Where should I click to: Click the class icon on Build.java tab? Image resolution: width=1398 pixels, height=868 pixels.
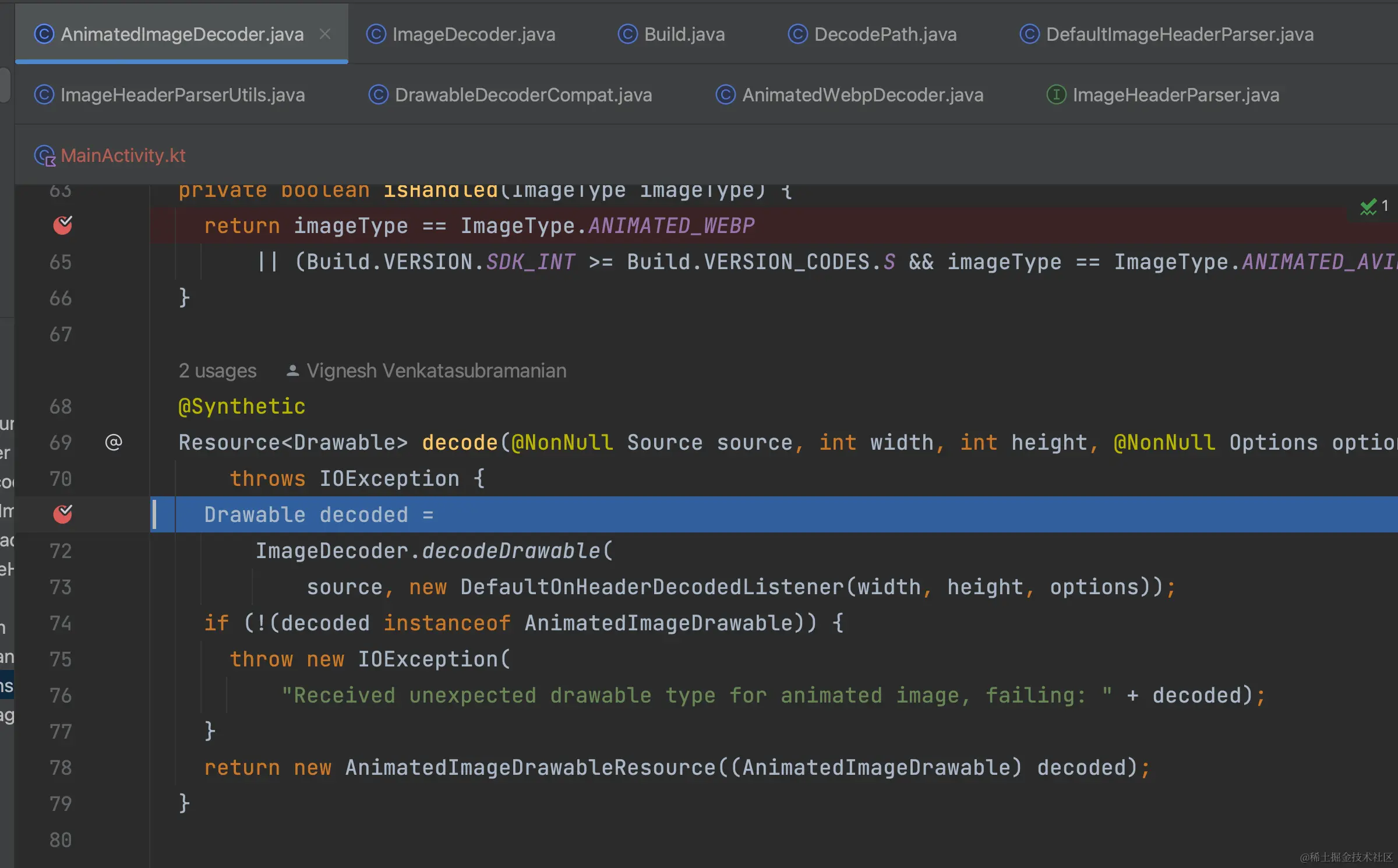(628, 34)
